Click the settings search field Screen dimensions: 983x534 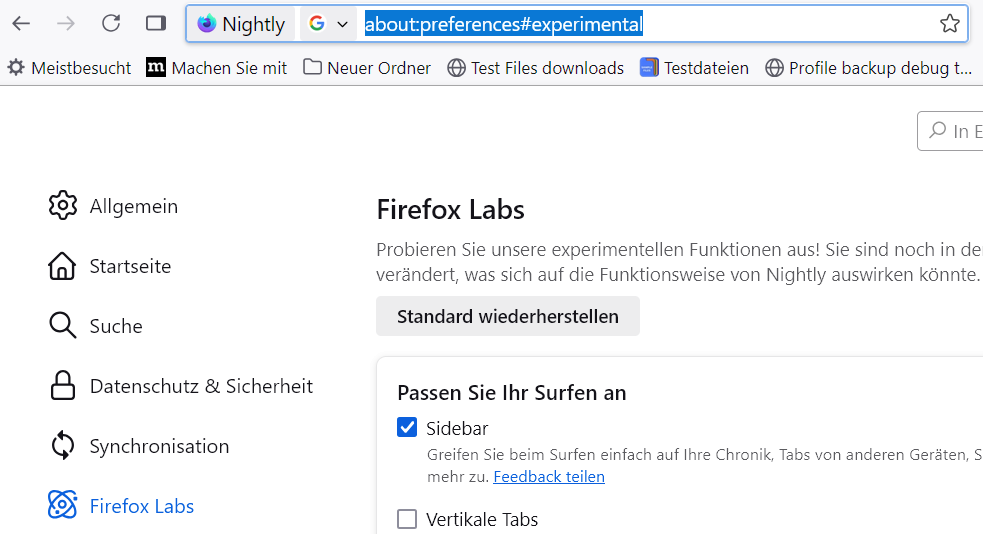[955, 130]
